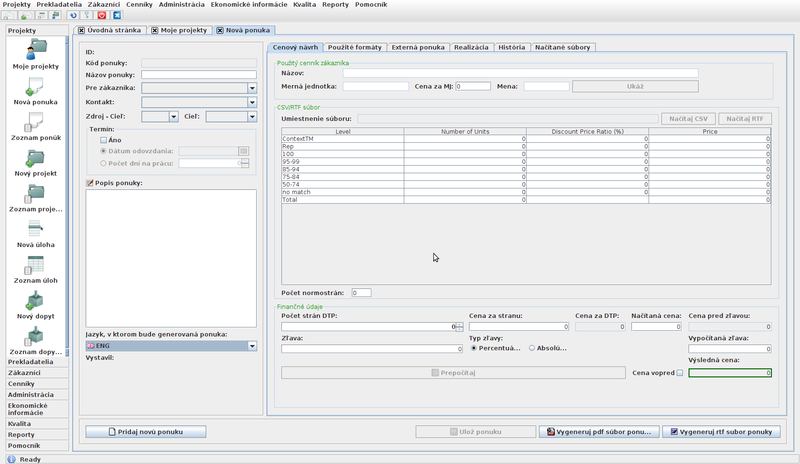800x464 pixels.
Task: Open the ENG offer language dropdown
Action: click(x=252, y=346)
